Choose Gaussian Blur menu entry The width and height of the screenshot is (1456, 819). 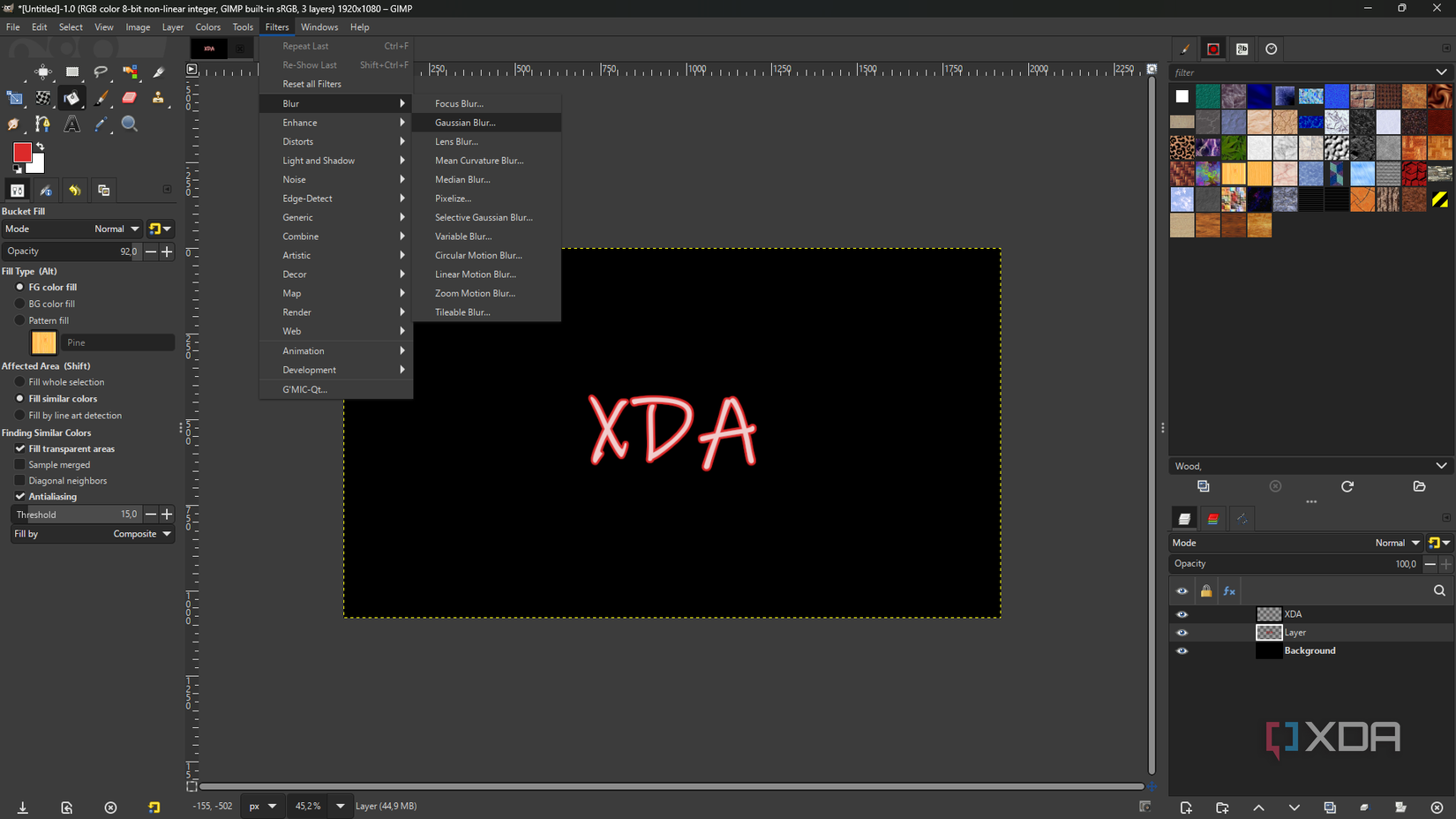(x=486, y=123)
